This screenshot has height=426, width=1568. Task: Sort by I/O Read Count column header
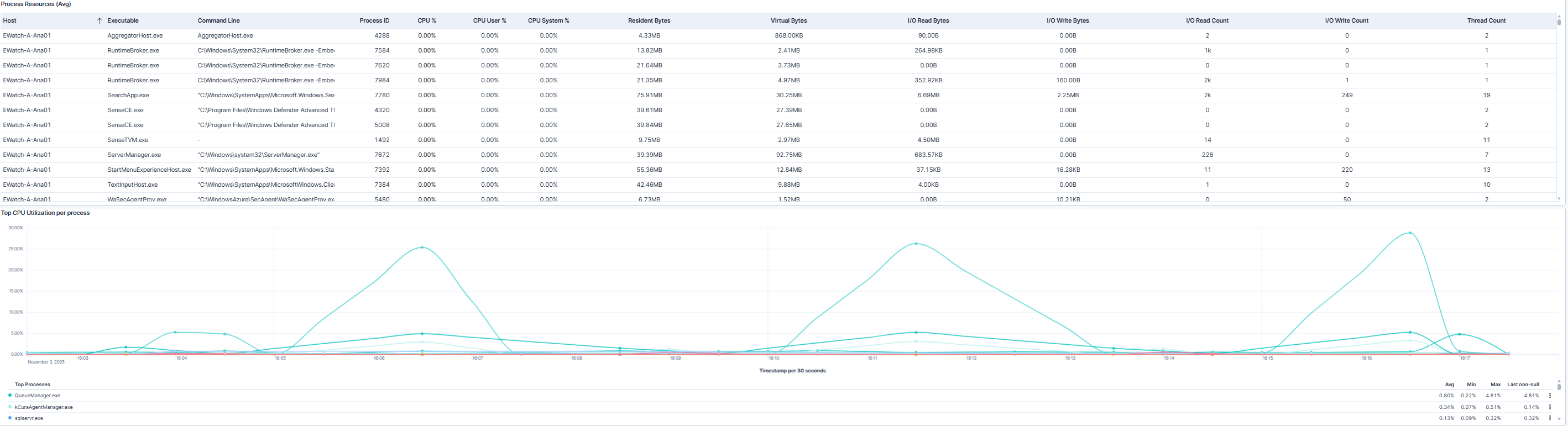(x=1207, y=20)
